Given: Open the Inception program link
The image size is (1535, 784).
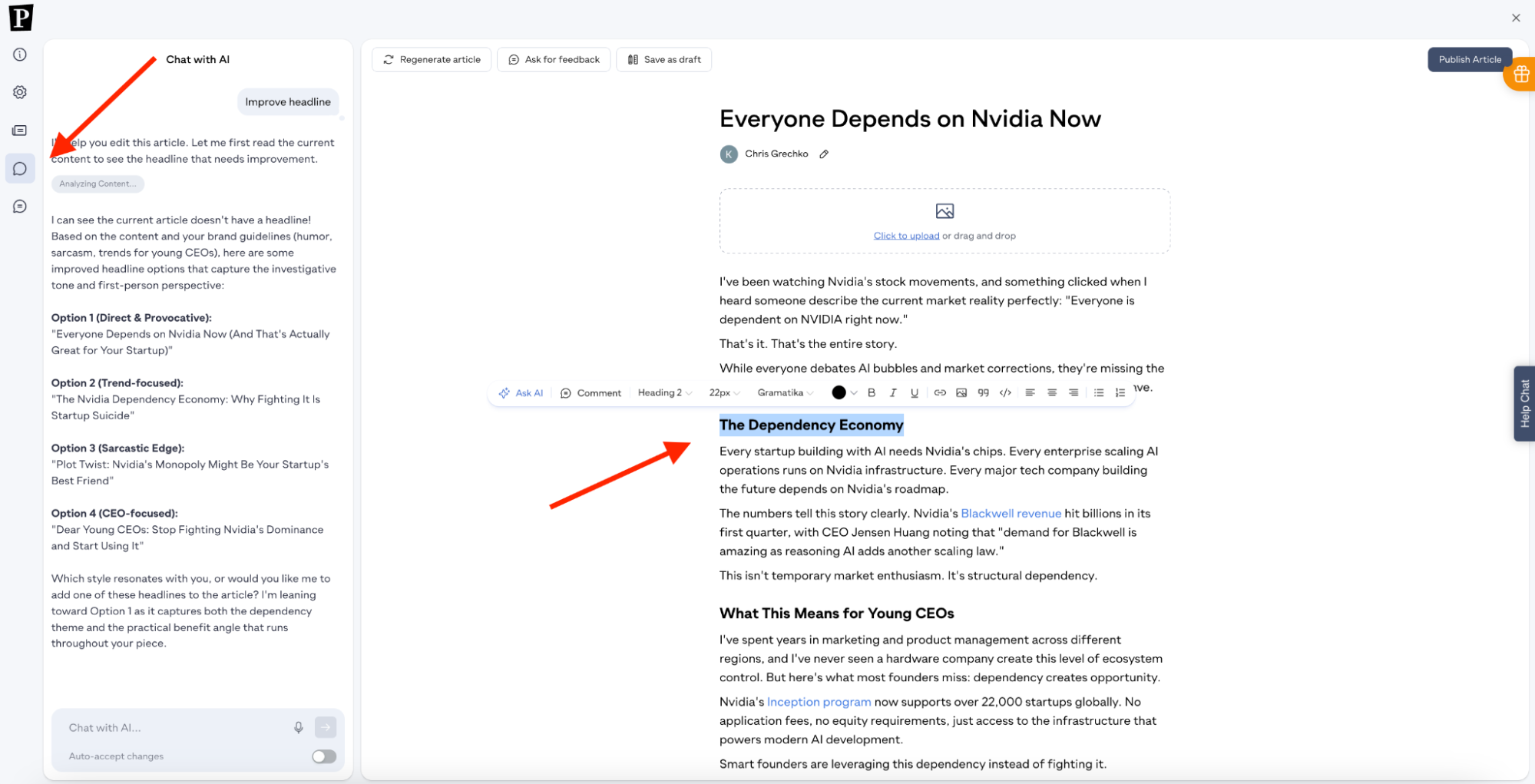Looking at the screenshot, I should point(819,702).
